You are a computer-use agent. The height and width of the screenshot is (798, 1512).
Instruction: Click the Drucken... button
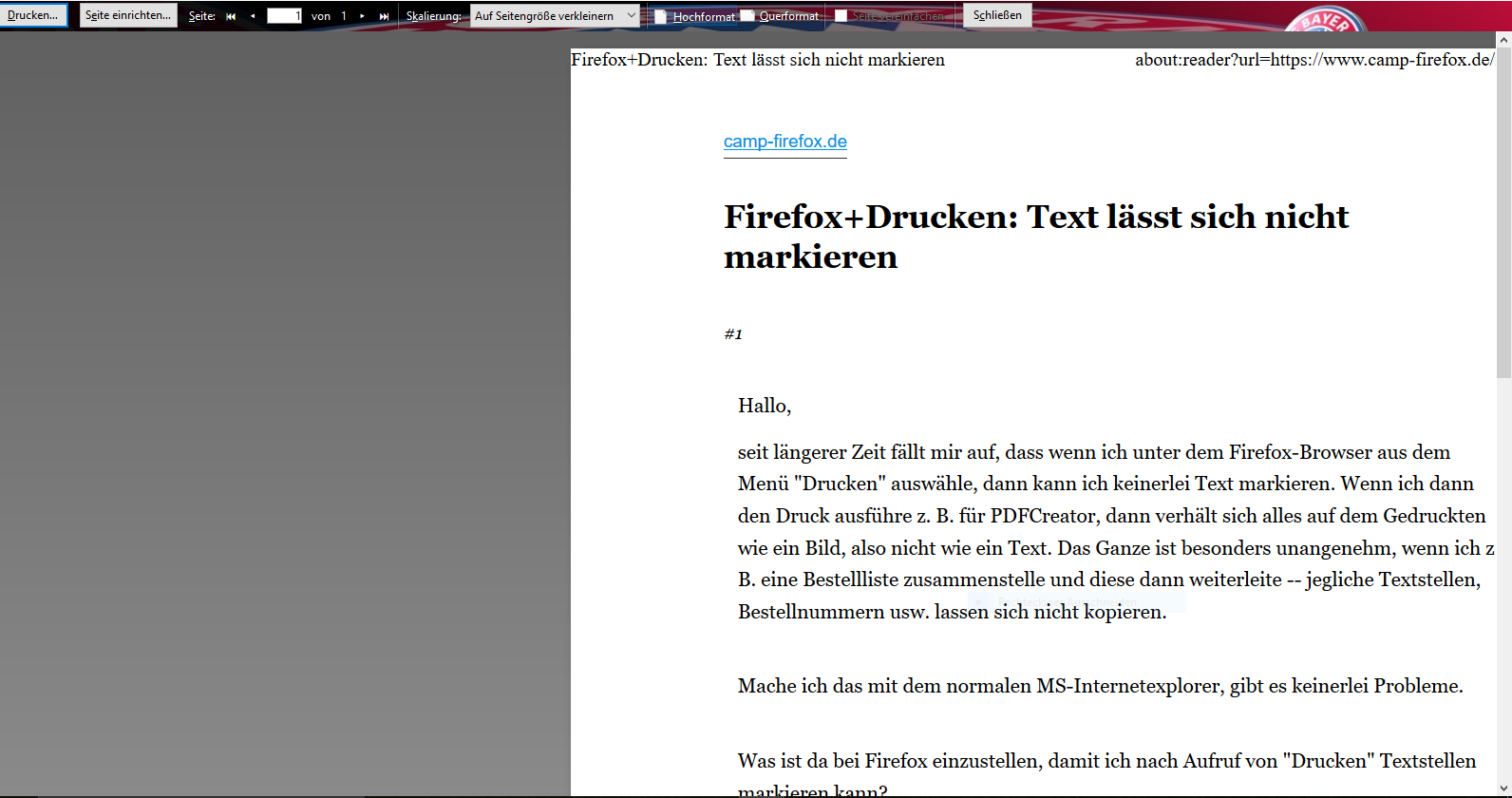(x=33, y=15)
